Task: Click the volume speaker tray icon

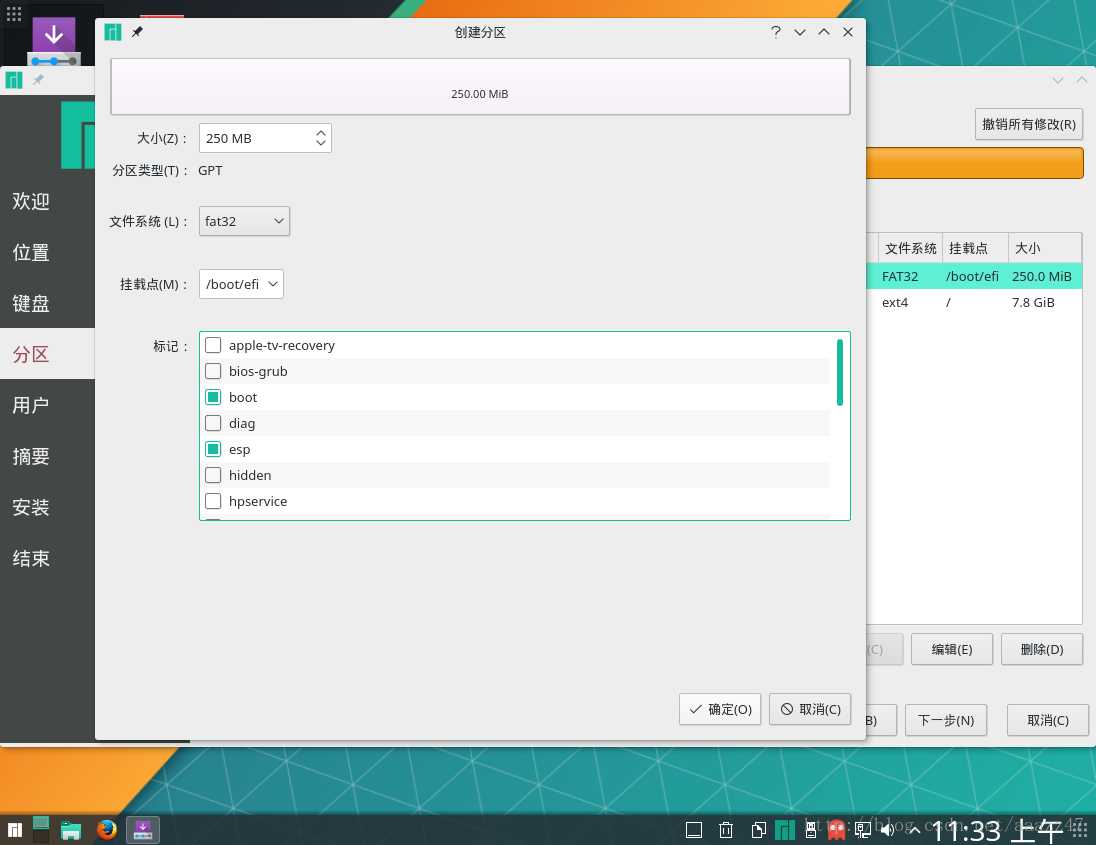Action: point(888,830)
